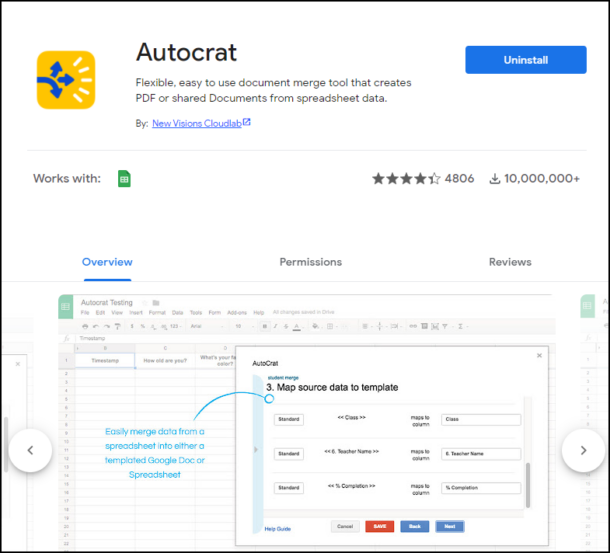The image size is (610, 553).
Task: Click the star rating icons
Action: click(406, 179)
